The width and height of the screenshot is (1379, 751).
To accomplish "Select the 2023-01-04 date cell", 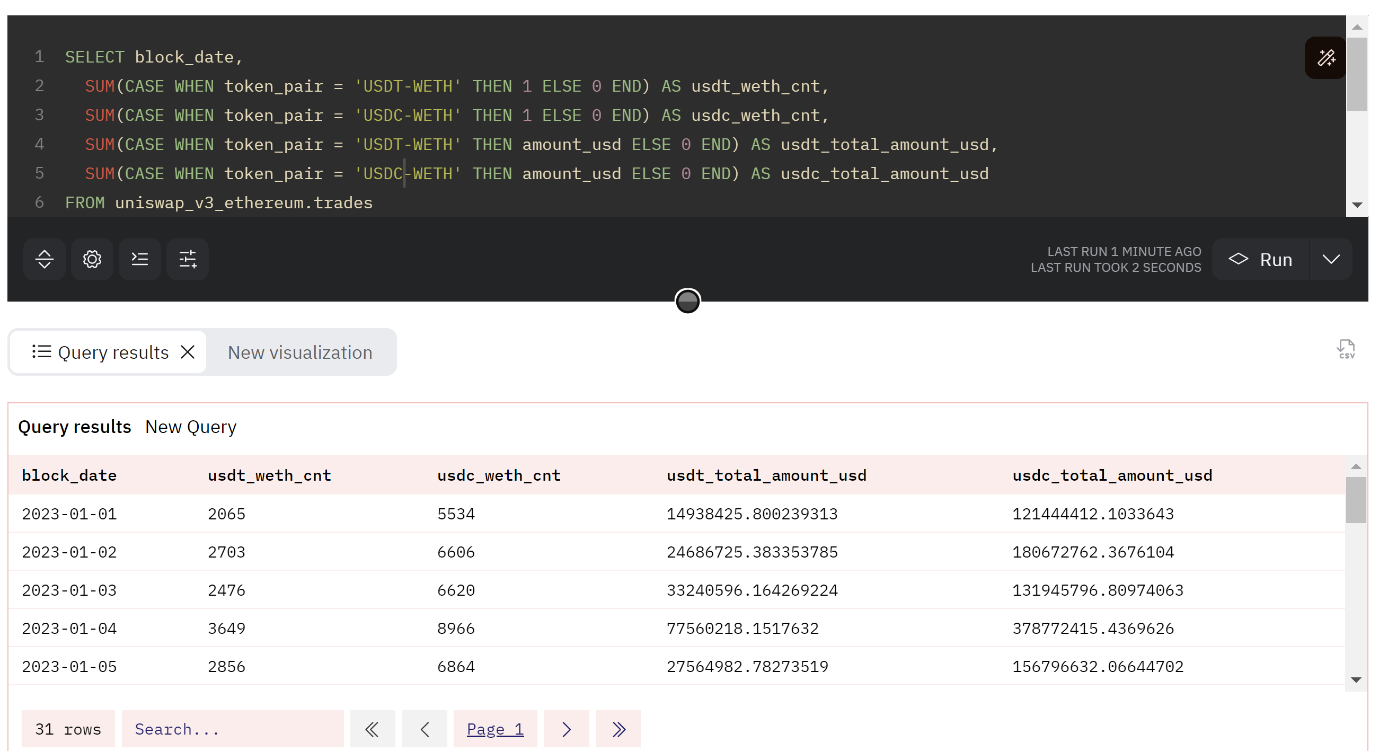I will coord(69,628).
